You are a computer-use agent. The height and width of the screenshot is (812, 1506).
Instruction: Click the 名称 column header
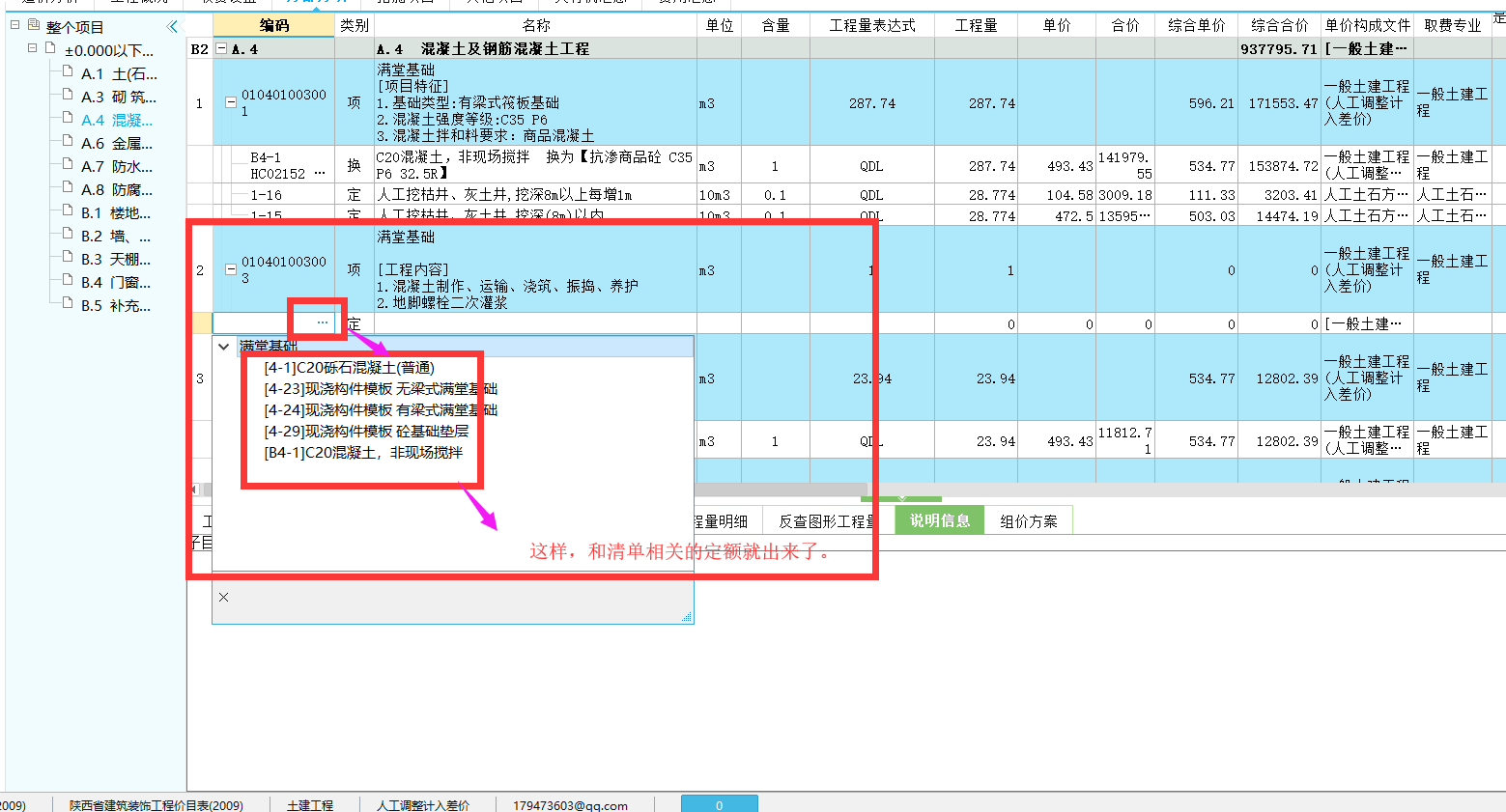(x=536, y=25)
